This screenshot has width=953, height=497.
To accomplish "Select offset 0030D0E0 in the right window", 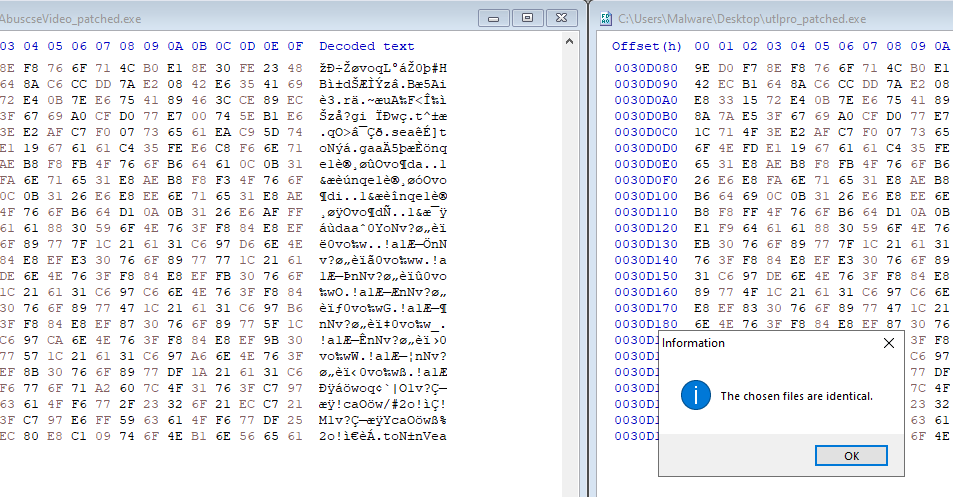I will tap(645, 164).
